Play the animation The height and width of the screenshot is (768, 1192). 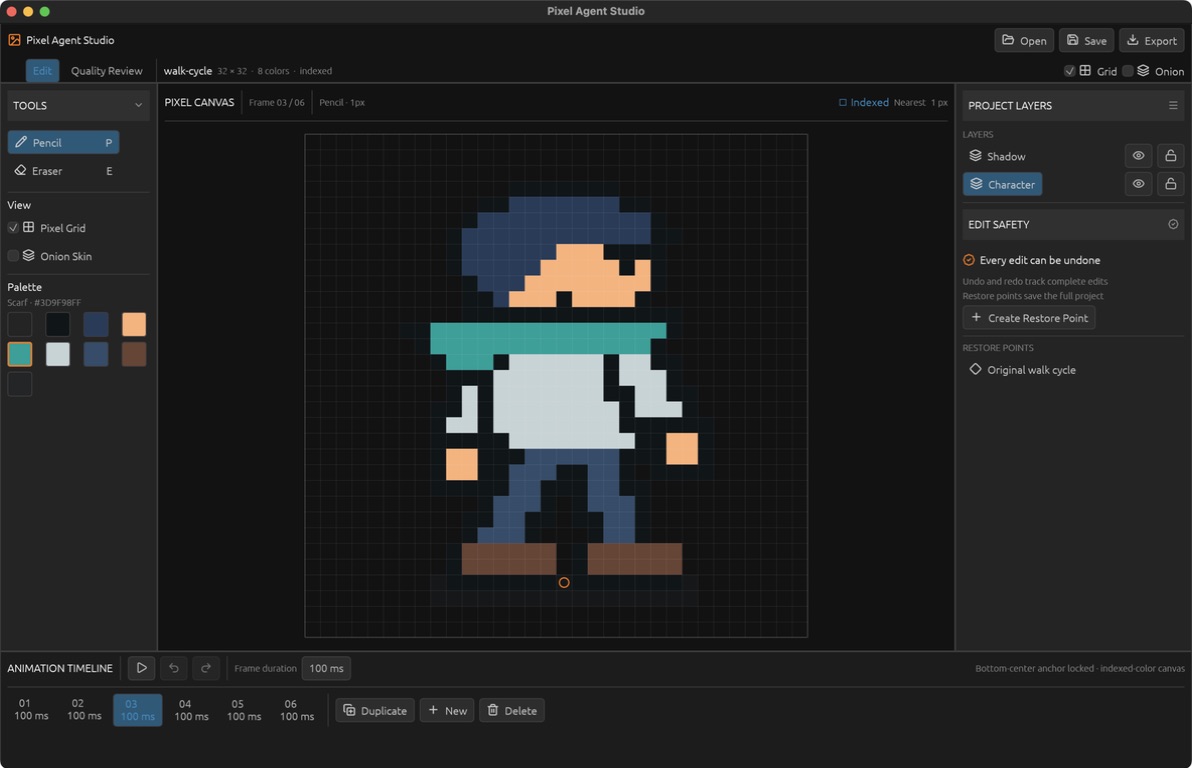141,668
